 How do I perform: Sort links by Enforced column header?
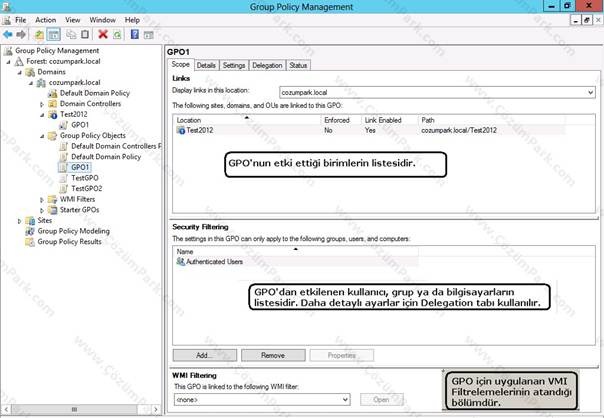click(x=341, y=120)
